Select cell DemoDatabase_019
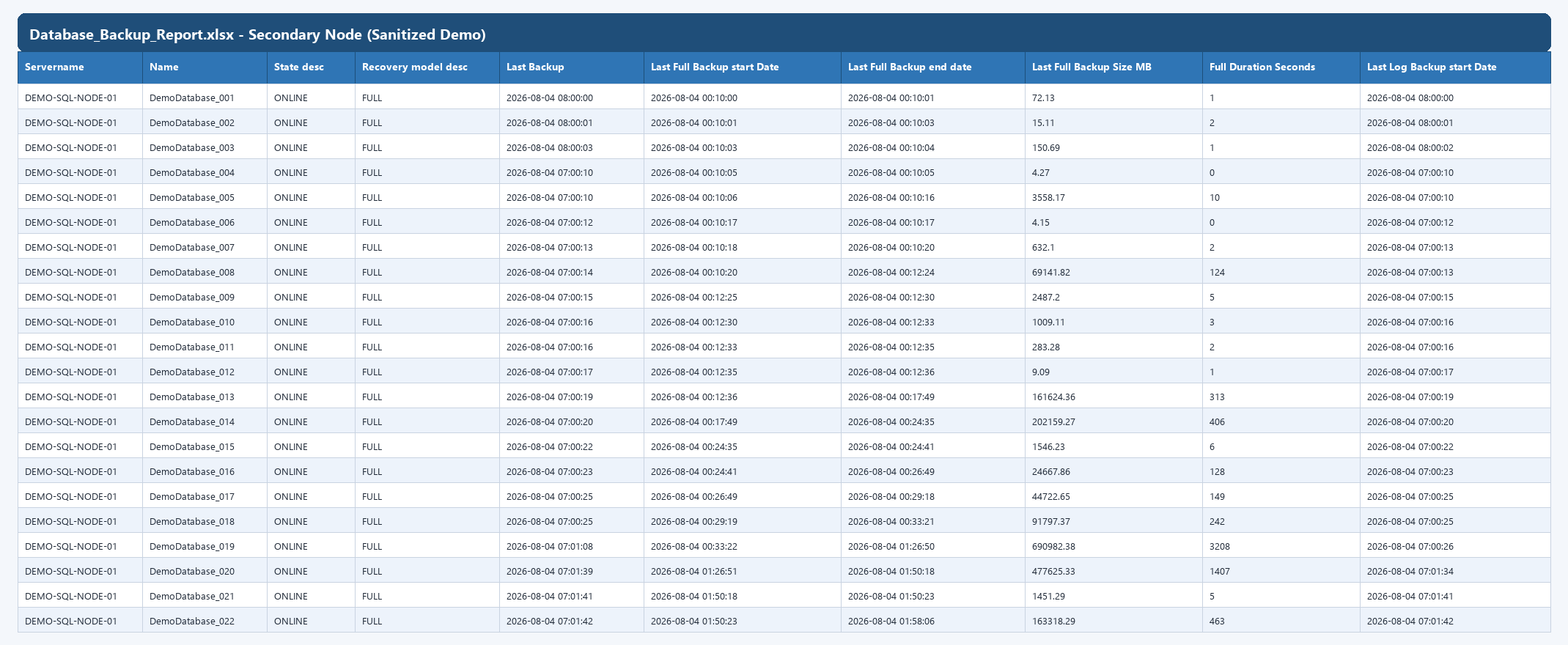The height and width of the screenshot is (645, 1568). (x=205, y=546)
